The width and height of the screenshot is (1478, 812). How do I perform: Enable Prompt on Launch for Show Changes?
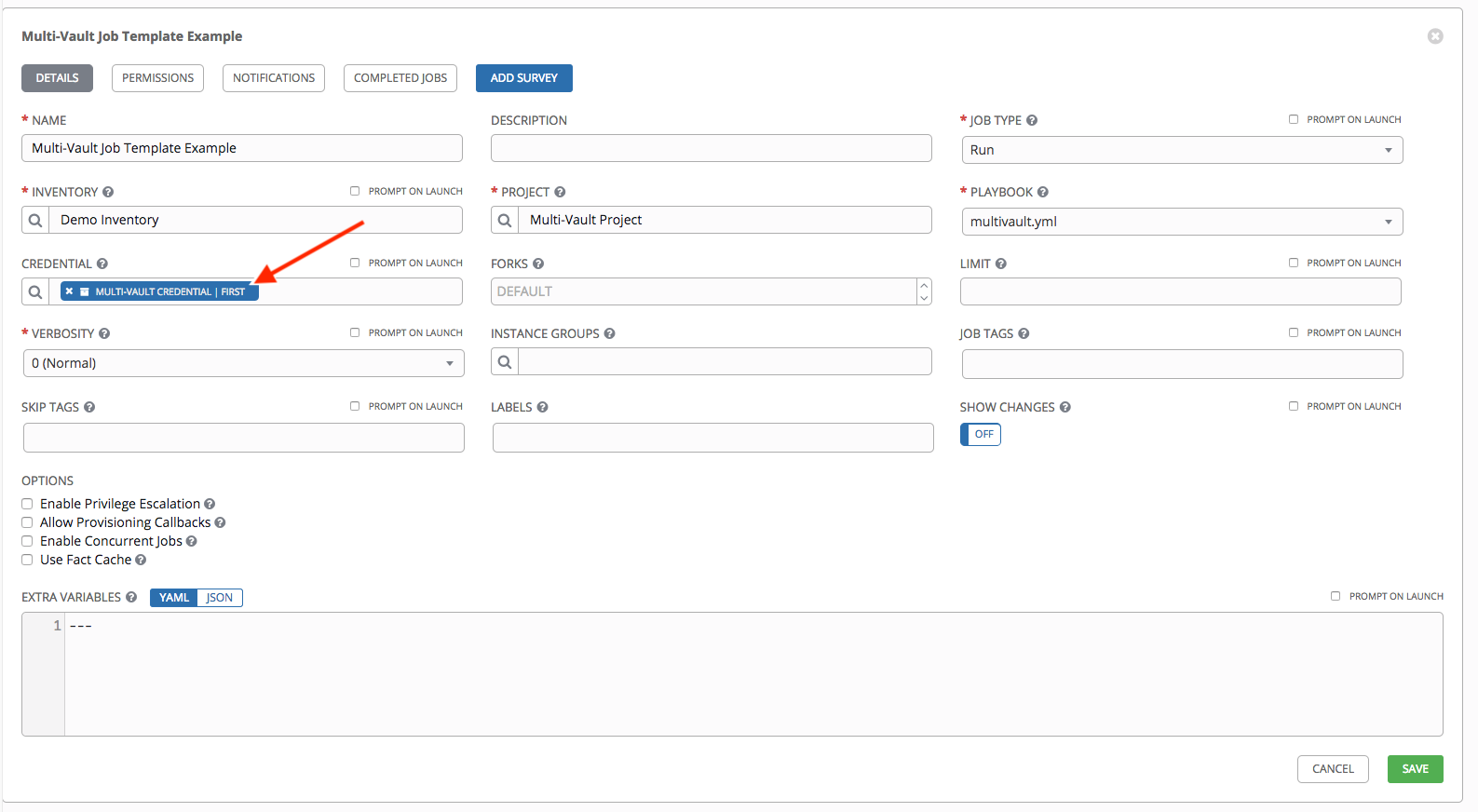coord(1294,406)
